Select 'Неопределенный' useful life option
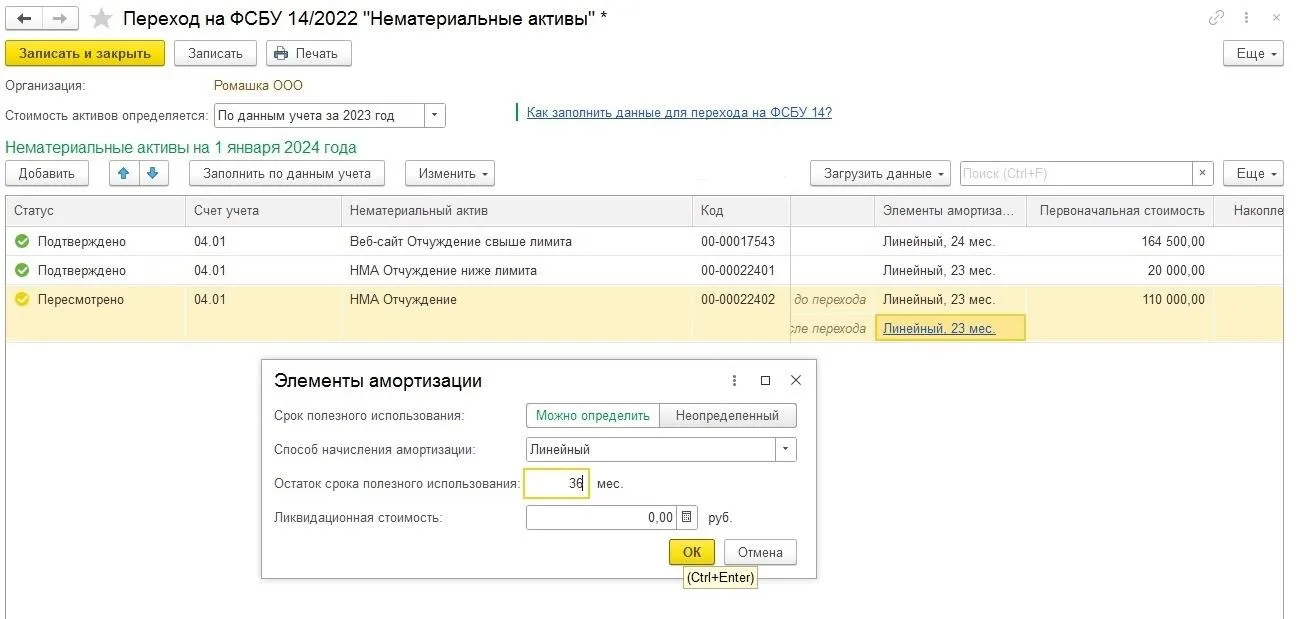Image resolution: width=1303 pixels, height=619 pixels. [727, 415]
